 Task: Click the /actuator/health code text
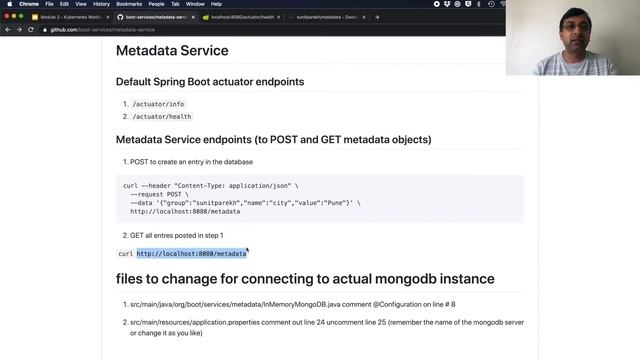(x=162, y=117)
